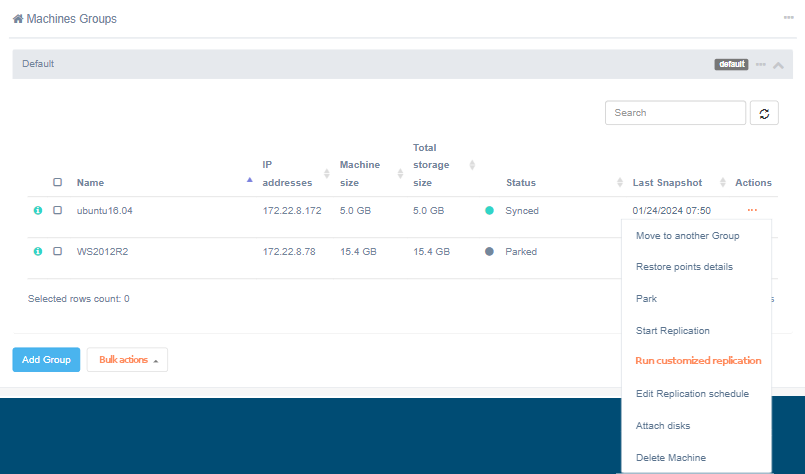Select Run customized replication menu item
Screen dimensions: 805x474
point(698,361)
